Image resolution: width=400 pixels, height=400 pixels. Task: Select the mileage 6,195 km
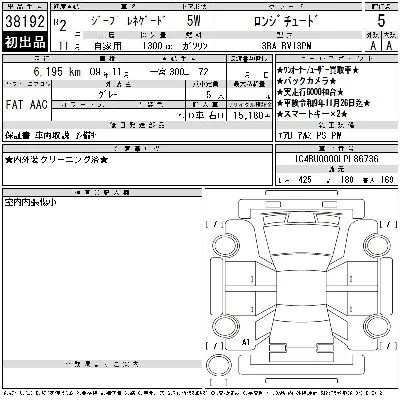point(57,71)
